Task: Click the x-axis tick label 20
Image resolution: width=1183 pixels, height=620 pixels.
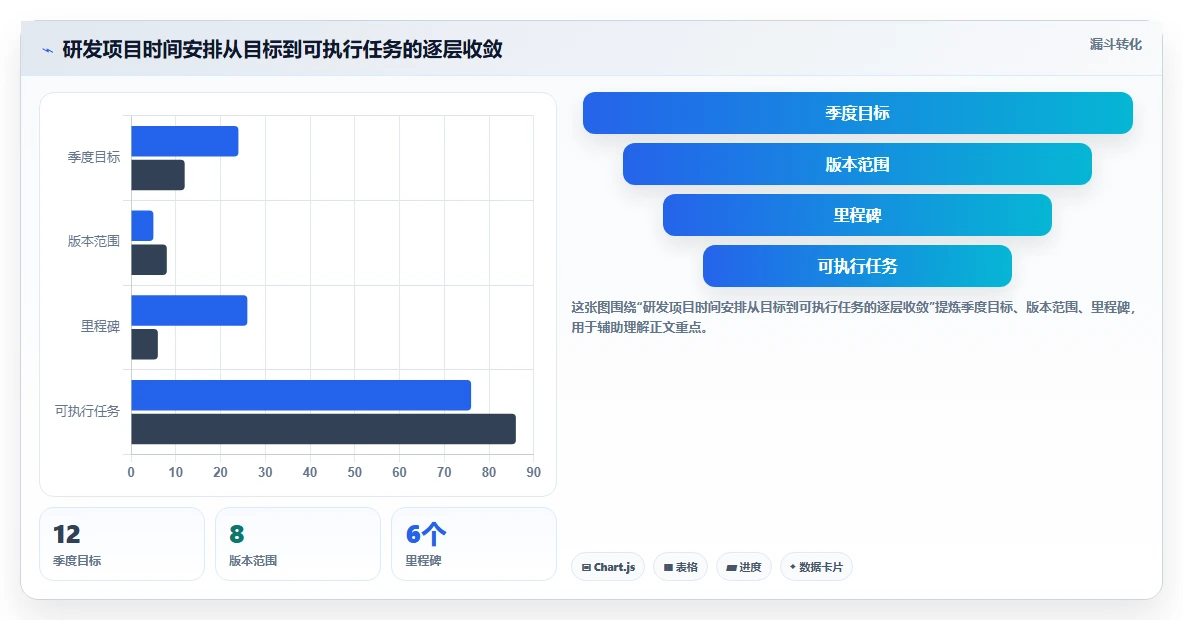Action: pos(220,472)
